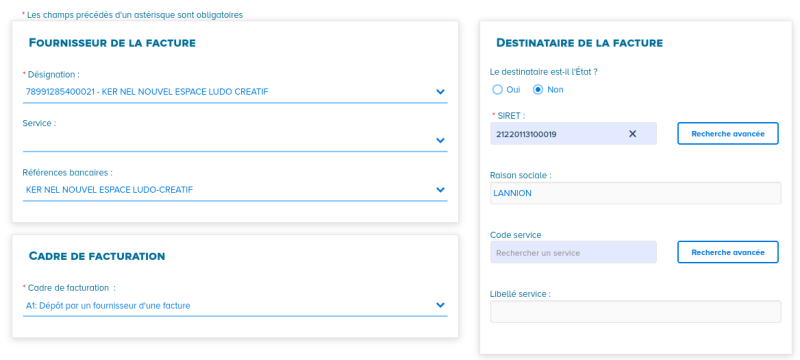Focus the SIRET field containing 21220113100019
800x360 pixels.
coord(573,134)
